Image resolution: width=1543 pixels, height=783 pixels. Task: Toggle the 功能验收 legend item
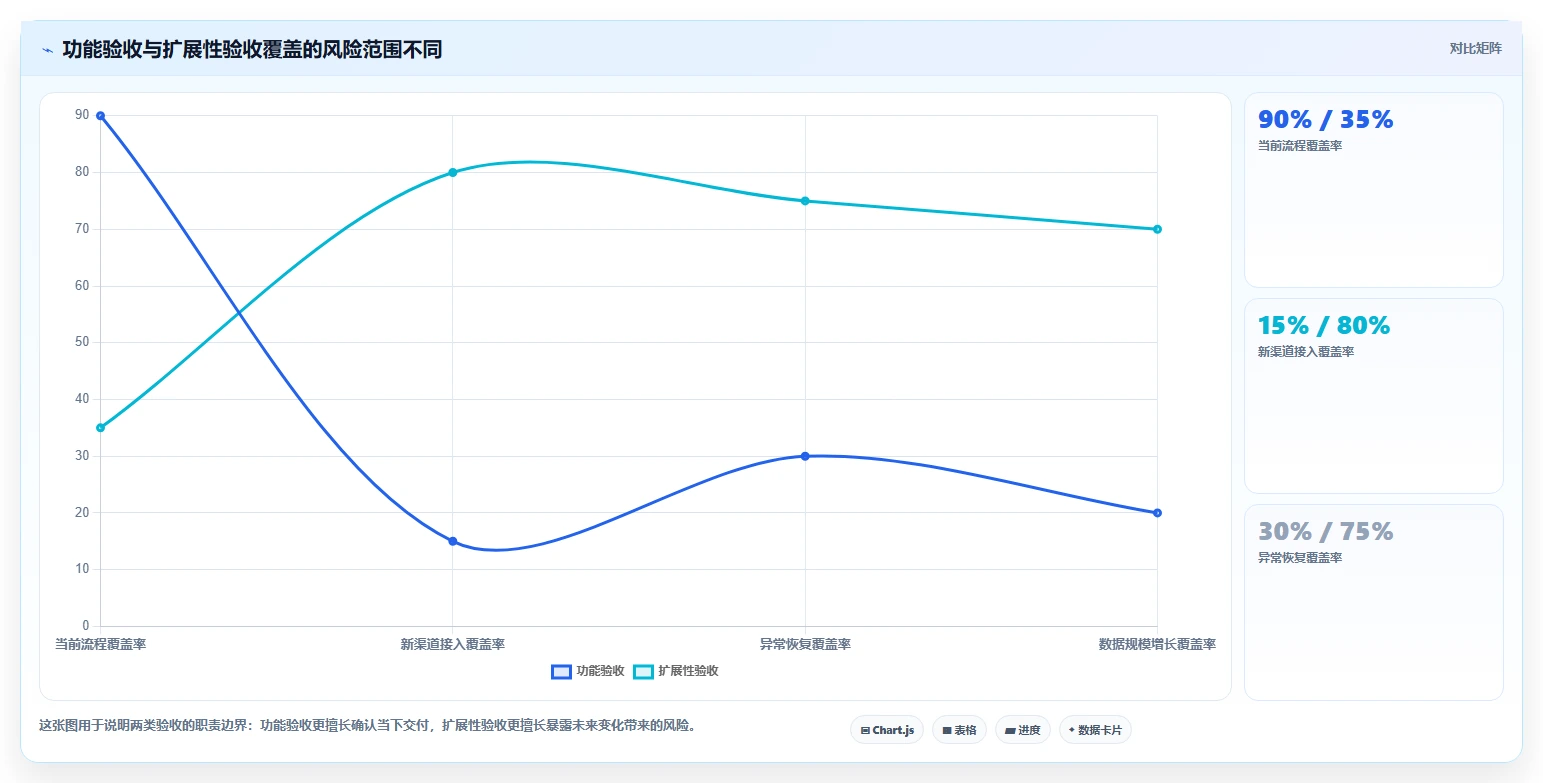point(588,671)
